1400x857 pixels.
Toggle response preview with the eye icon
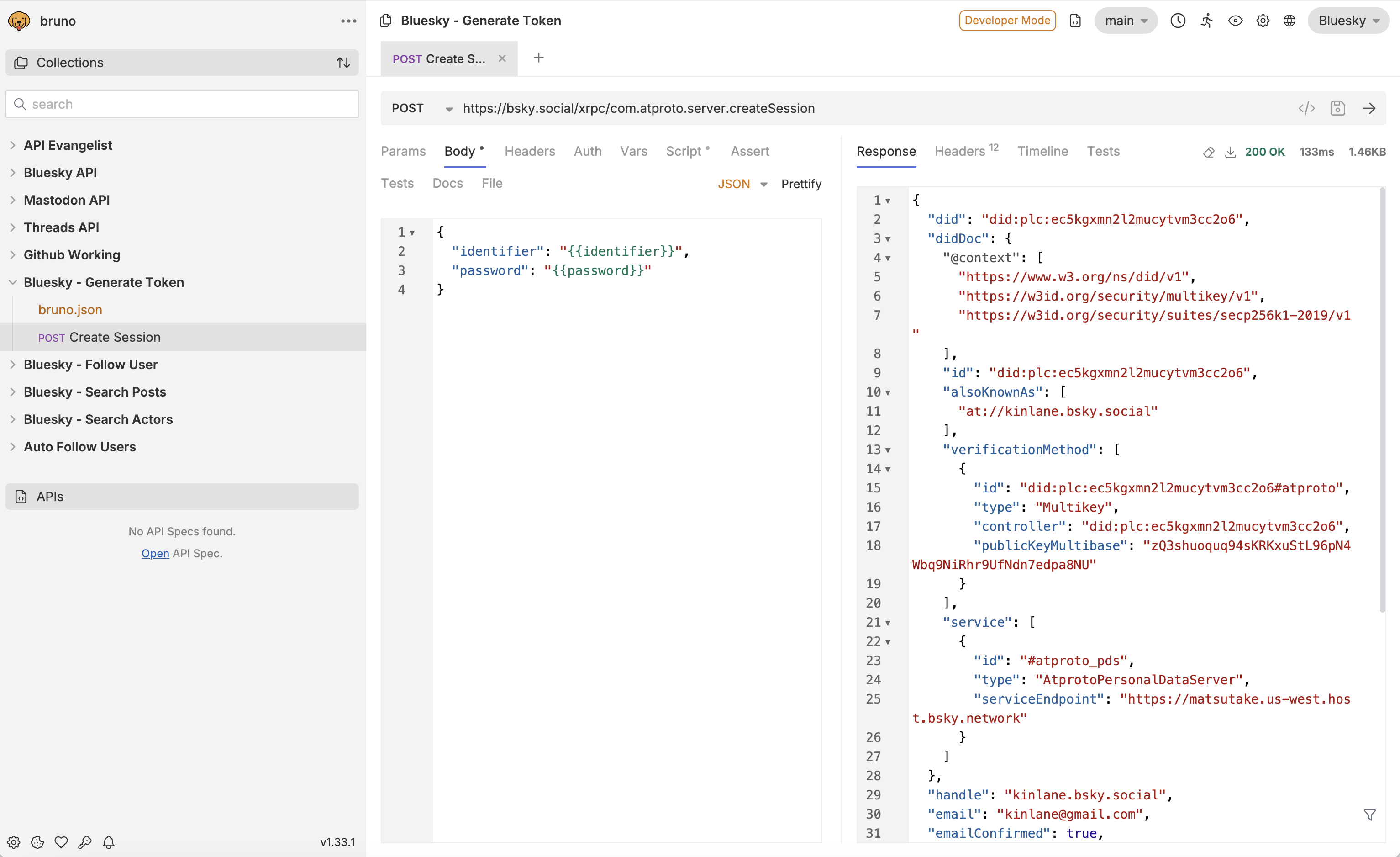1235,21
